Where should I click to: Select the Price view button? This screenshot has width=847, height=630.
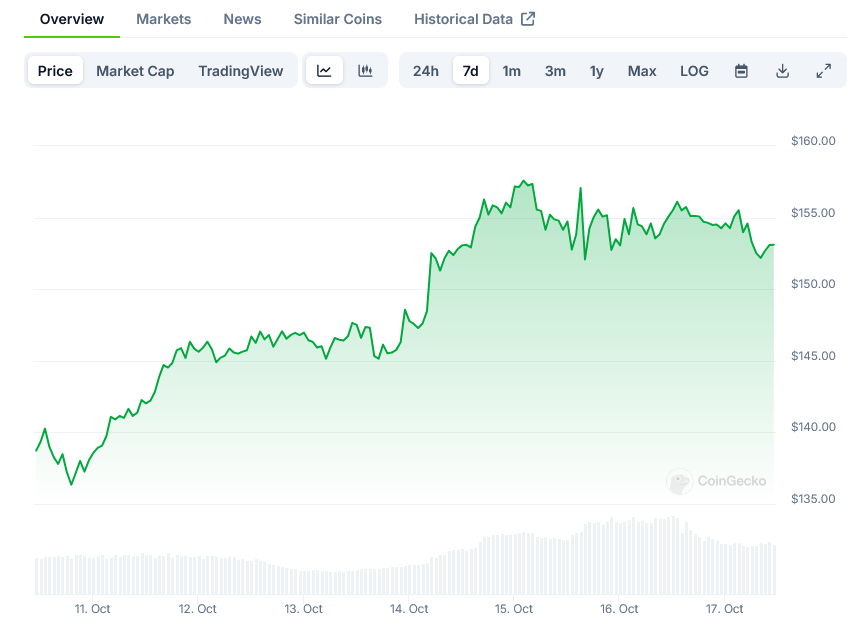point(55,71)
